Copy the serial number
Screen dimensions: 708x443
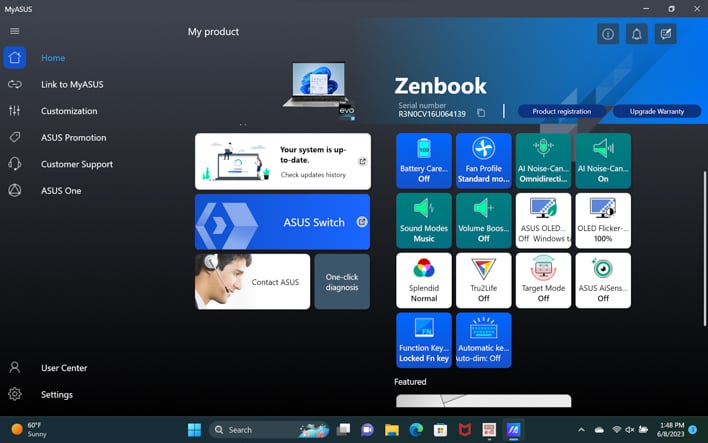[x=481, y=113]
